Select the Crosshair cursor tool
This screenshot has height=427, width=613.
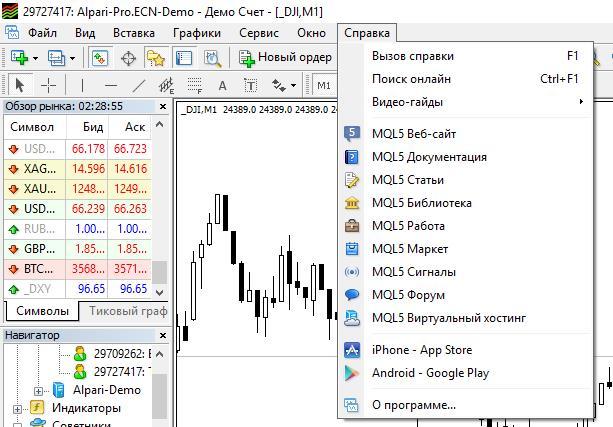click(x=48, y=85)
